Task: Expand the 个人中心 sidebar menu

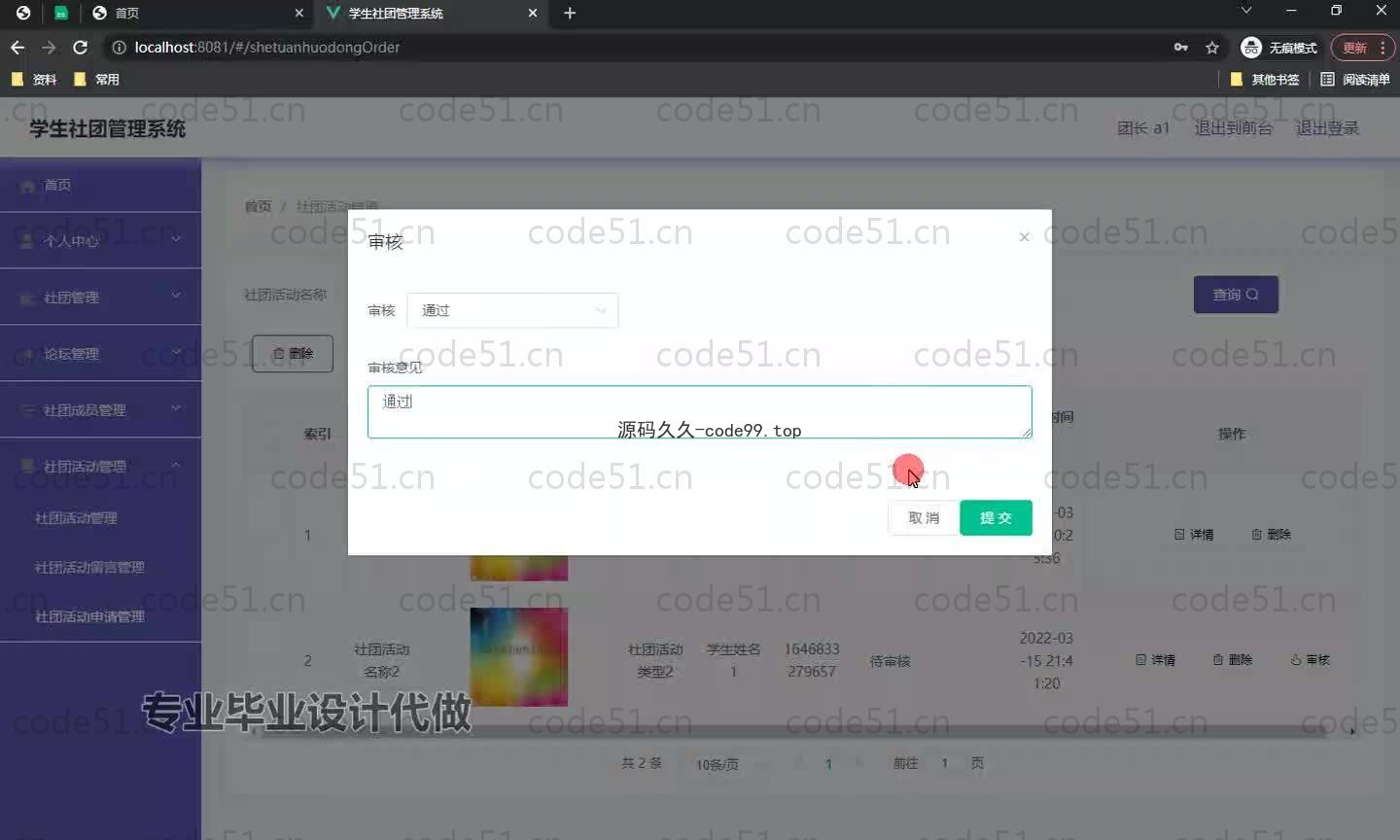Action: coord(100,240)
